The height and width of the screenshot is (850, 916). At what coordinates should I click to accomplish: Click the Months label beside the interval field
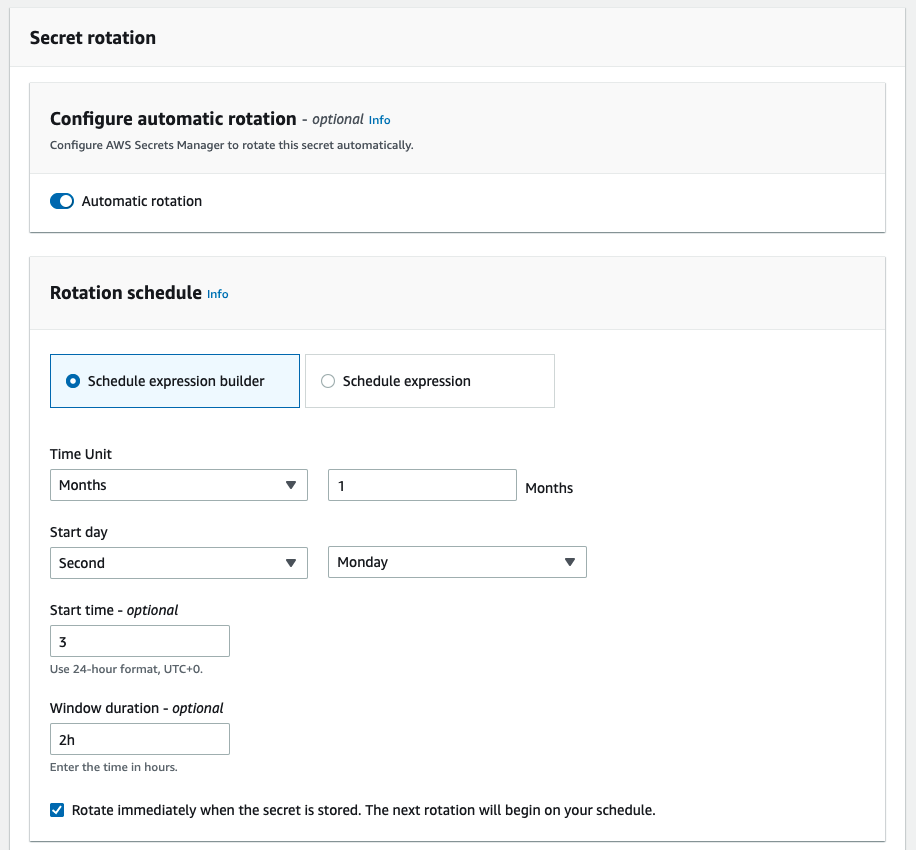[551, 488]
